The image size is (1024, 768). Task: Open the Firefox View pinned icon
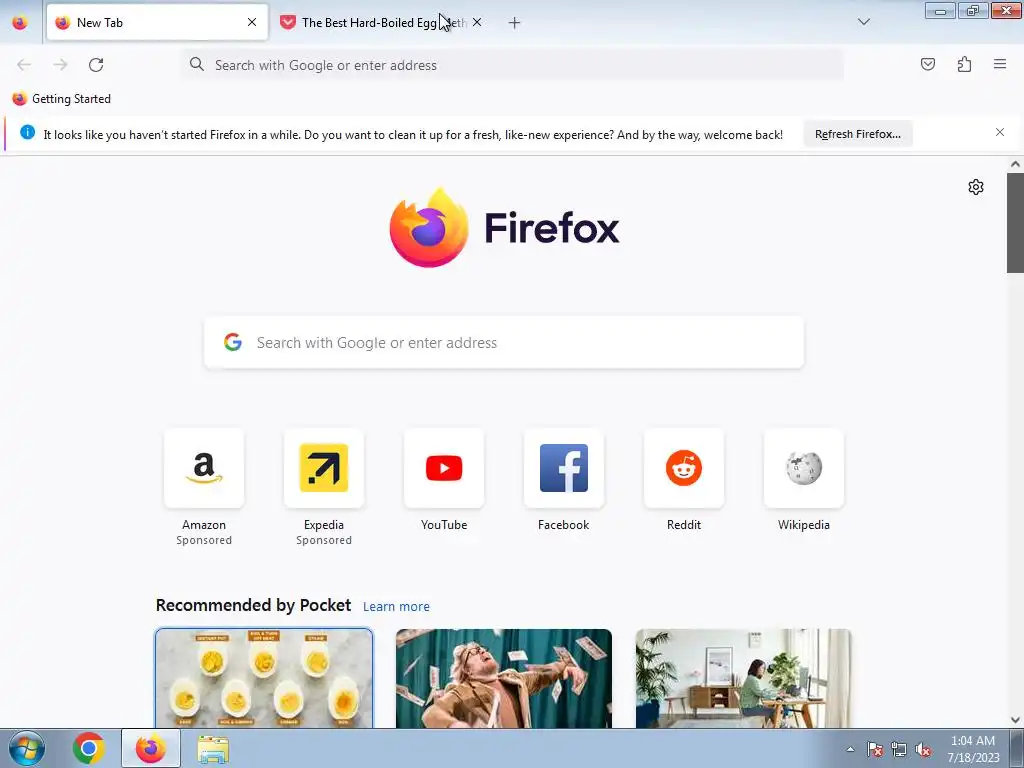(20, 22)
